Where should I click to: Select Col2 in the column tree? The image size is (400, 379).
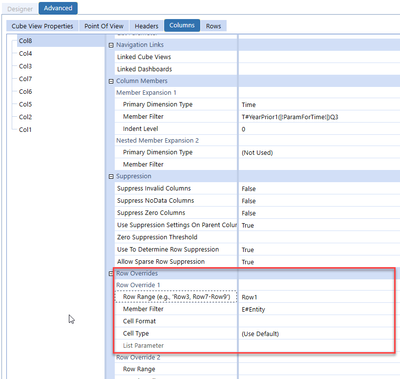[25, 117]
